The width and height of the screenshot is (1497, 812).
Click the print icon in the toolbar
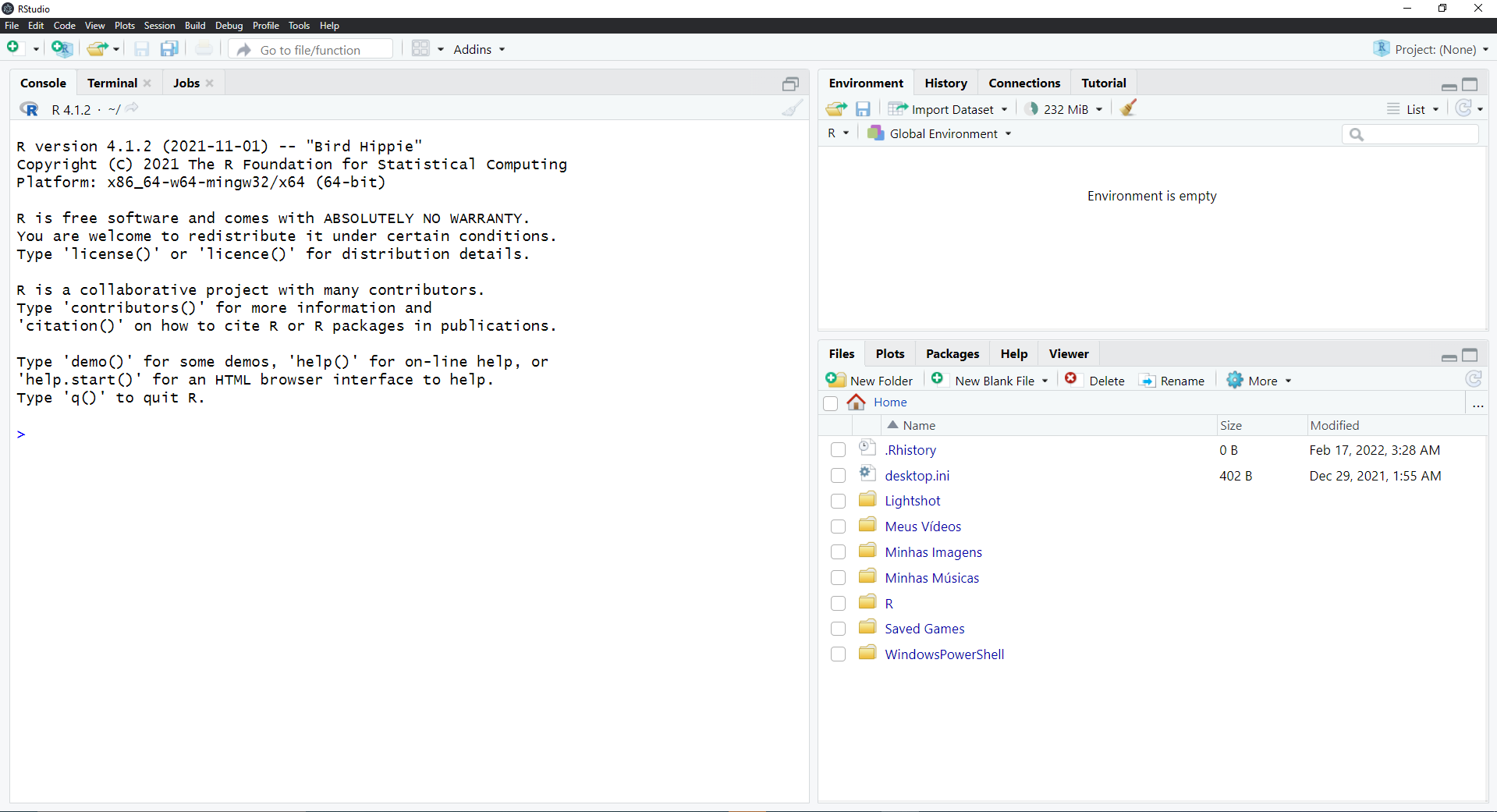(203, 48)
